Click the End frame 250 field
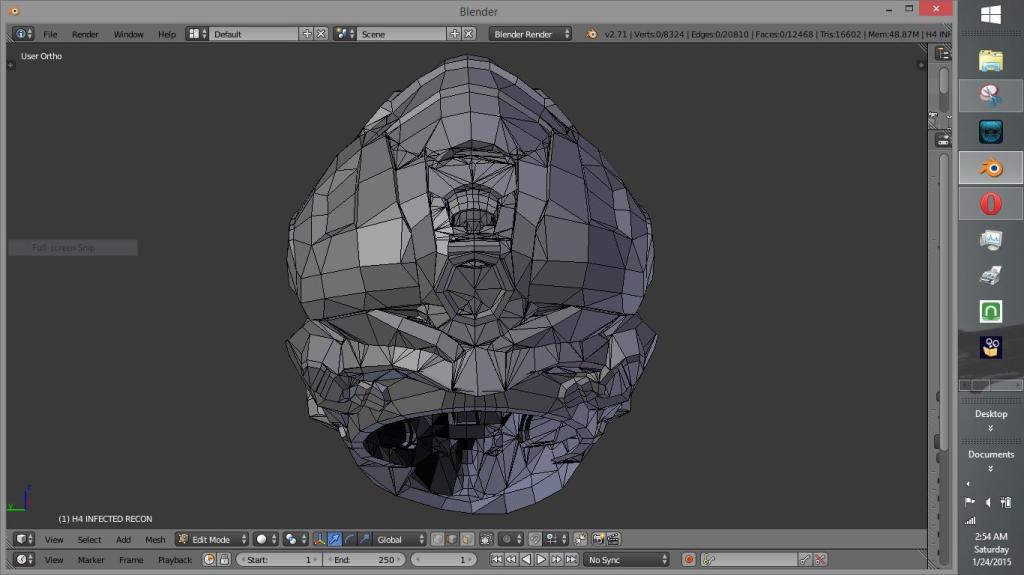 tap(365, 559)
